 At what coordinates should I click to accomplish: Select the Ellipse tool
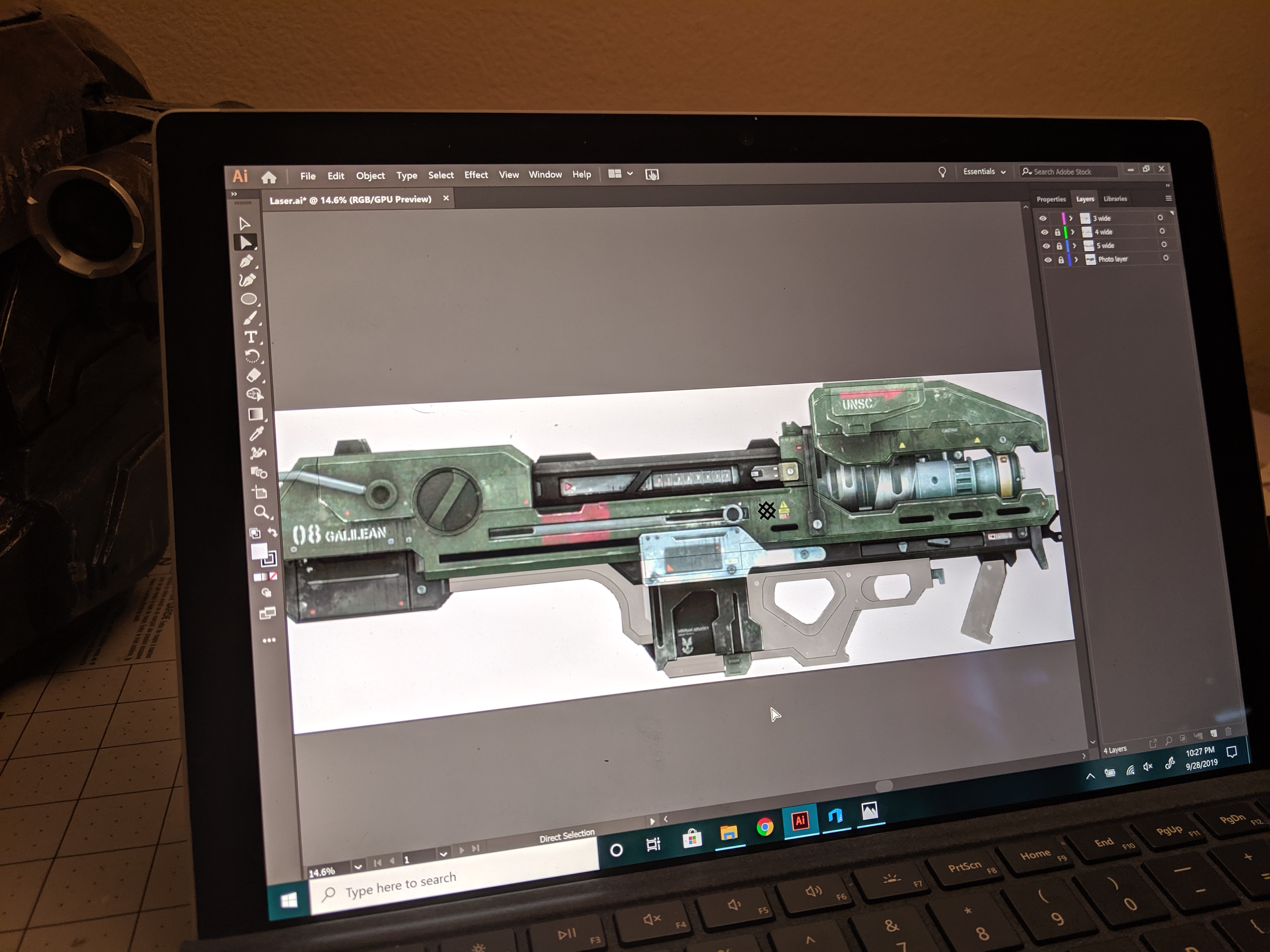(249, 299)
